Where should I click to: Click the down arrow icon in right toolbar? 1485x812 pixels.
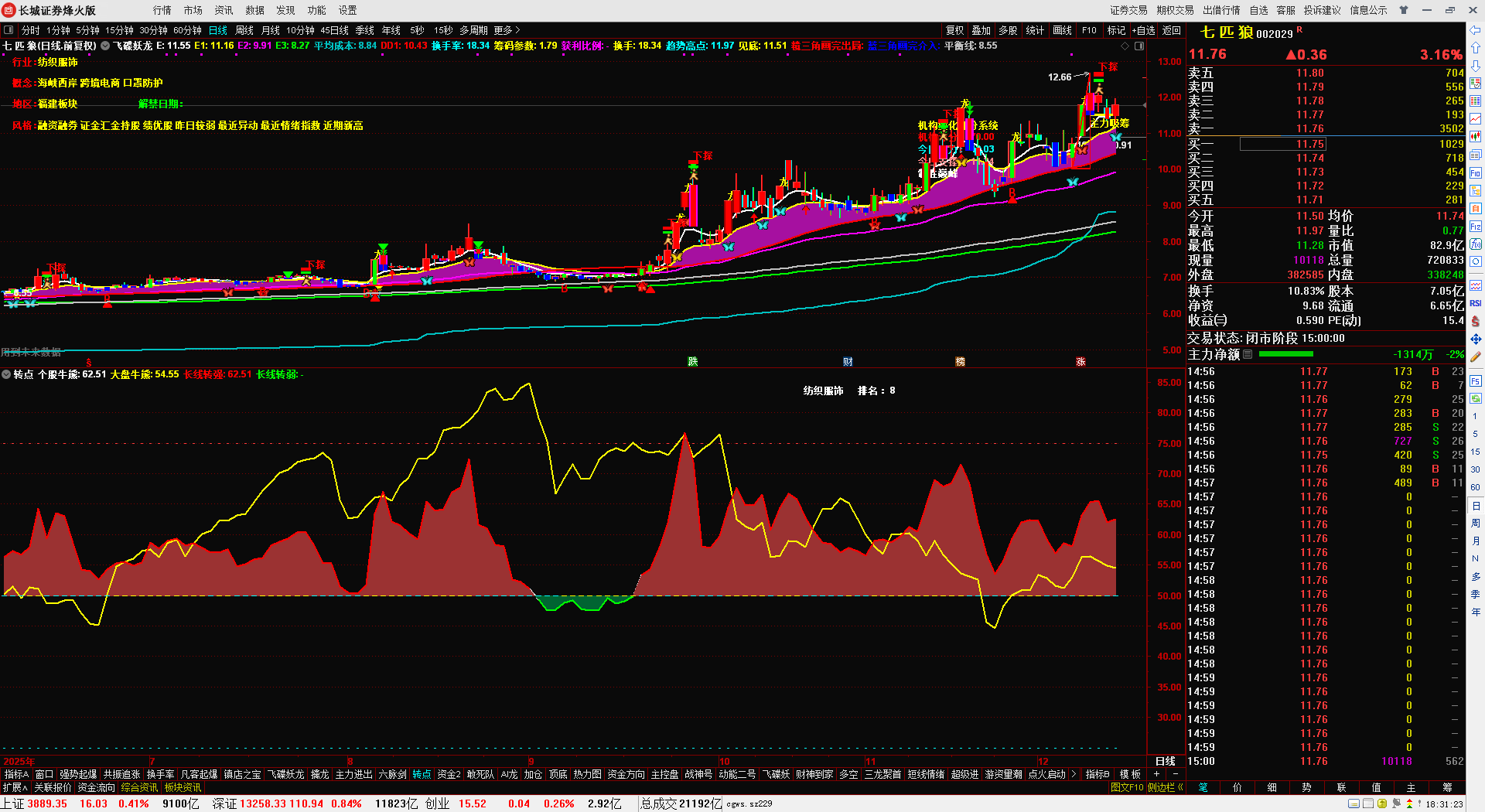click(x=1476, y=66)
